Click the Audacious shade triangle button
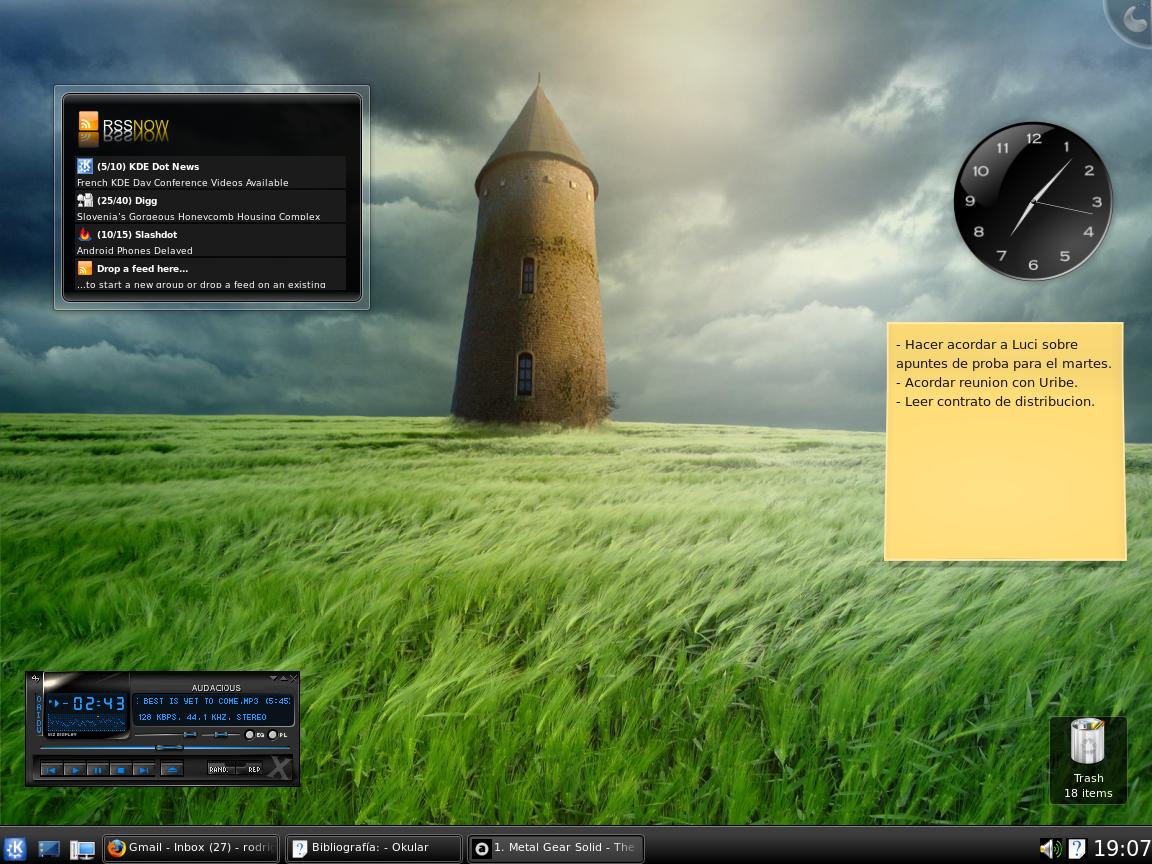Viewport: 1152px width, 864px height. [284, 678]
